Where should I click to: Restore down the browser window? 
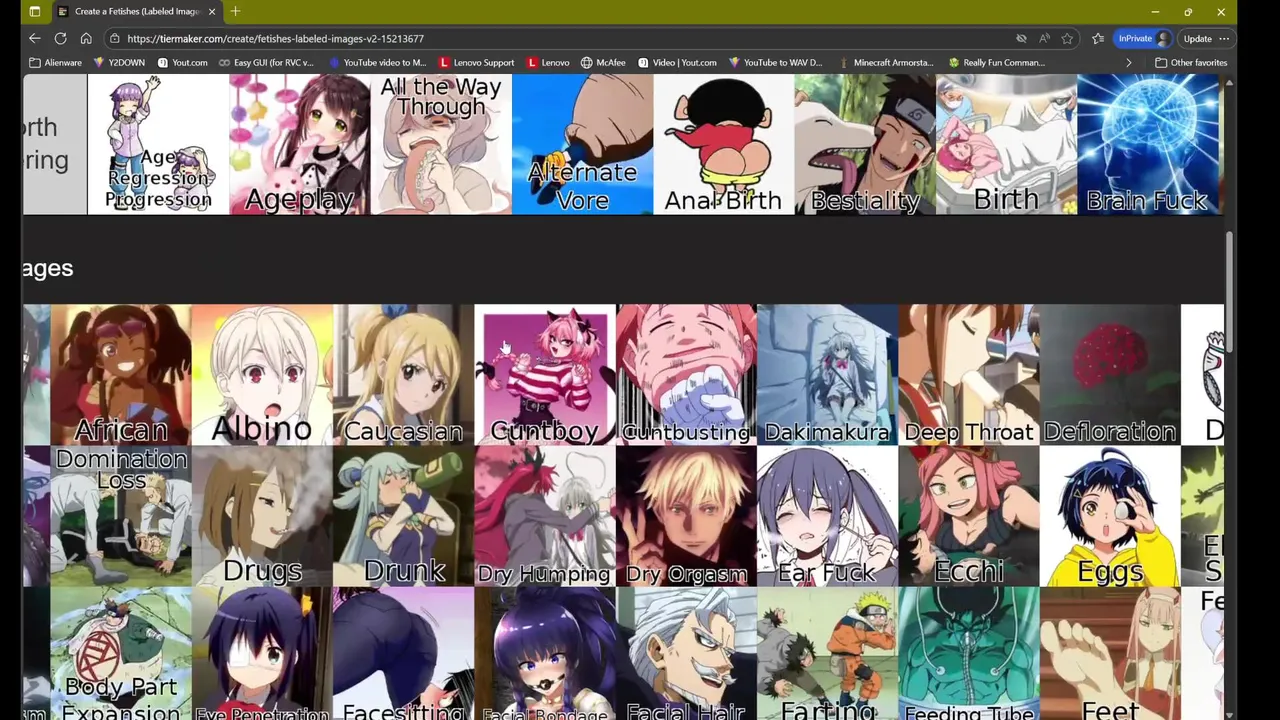[1188, 12]
